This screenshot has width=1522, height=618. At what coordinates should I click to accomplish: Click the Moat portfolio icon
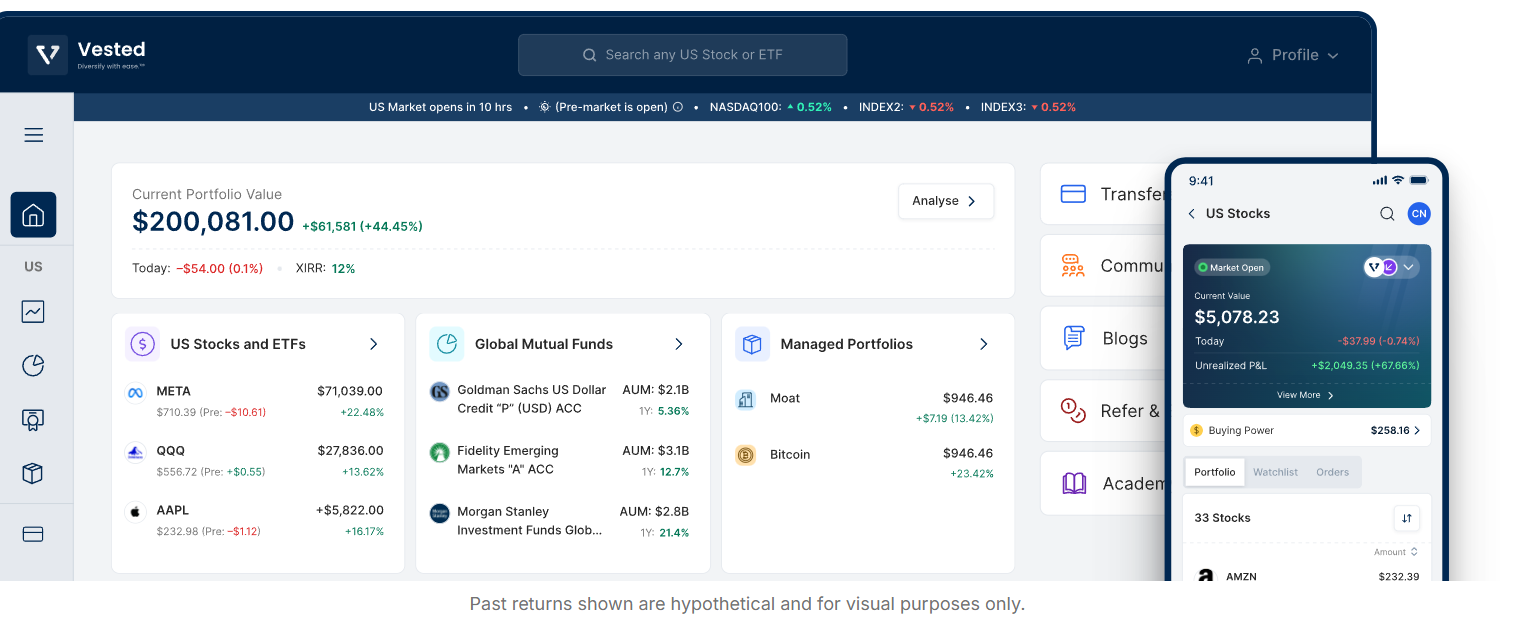(745, 400)
